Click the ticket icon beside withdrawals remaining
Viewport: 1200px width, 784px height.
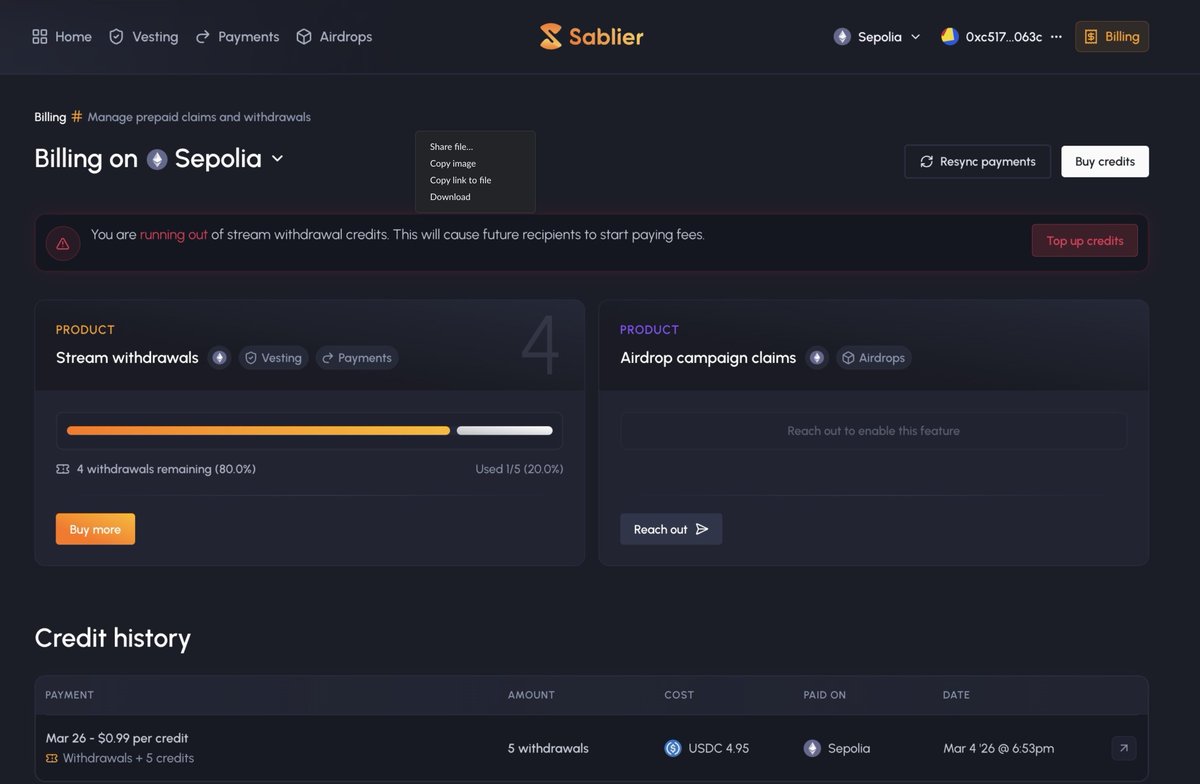point(63,469)
